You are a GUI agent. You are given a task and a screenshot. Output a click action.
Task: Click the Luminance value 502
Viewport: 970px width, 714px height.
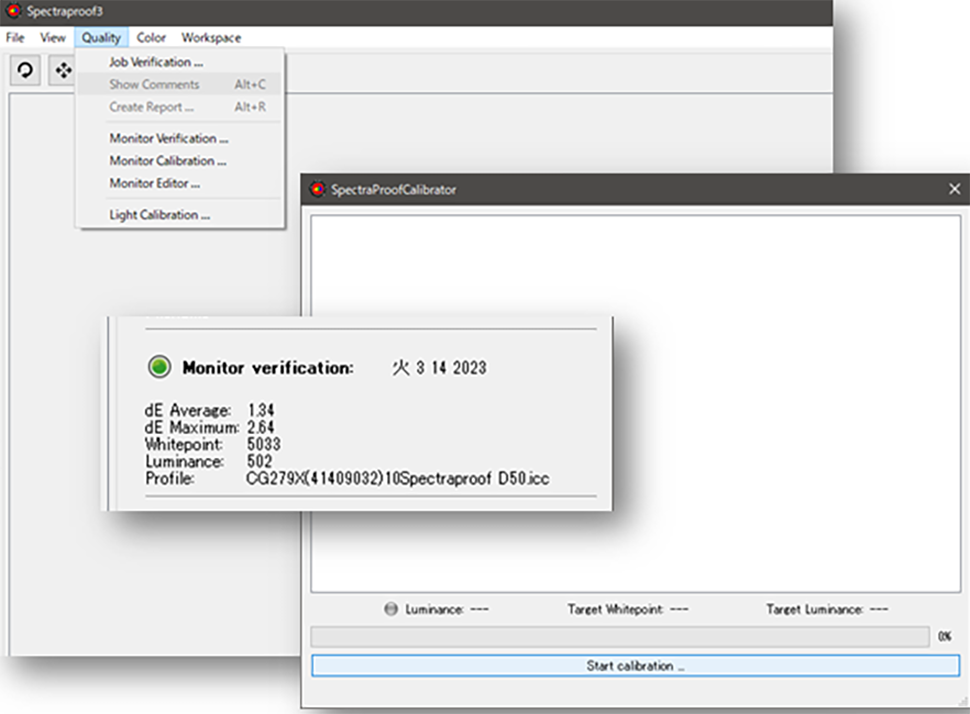point(259,461)
